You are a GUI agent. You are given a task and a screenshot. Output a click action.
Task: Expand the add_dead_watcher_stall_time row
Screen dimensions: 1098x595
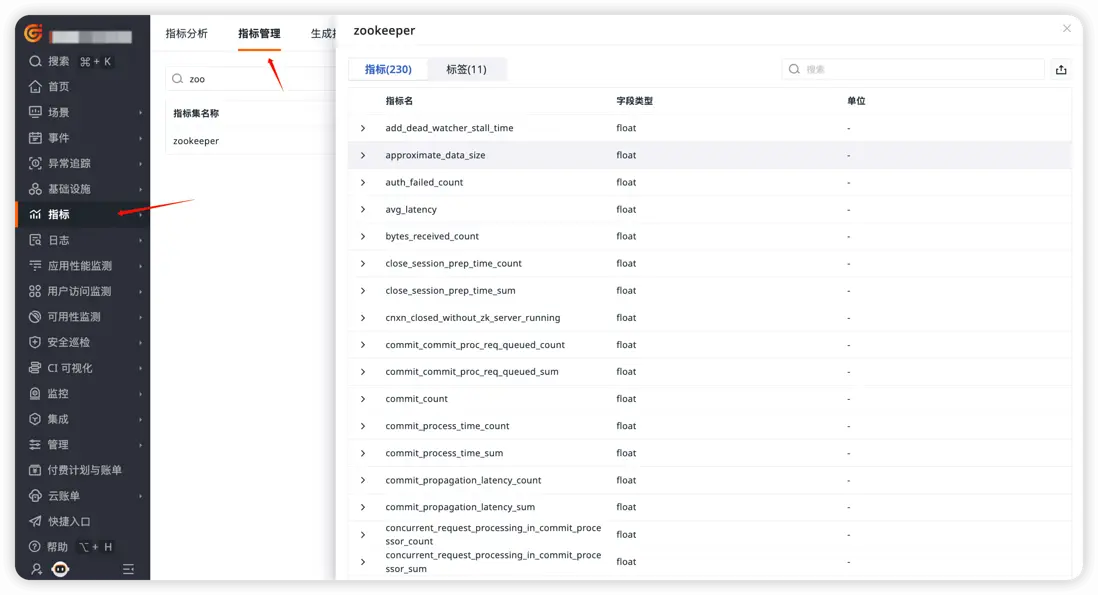pyautogui.click(x=363, y=128)
